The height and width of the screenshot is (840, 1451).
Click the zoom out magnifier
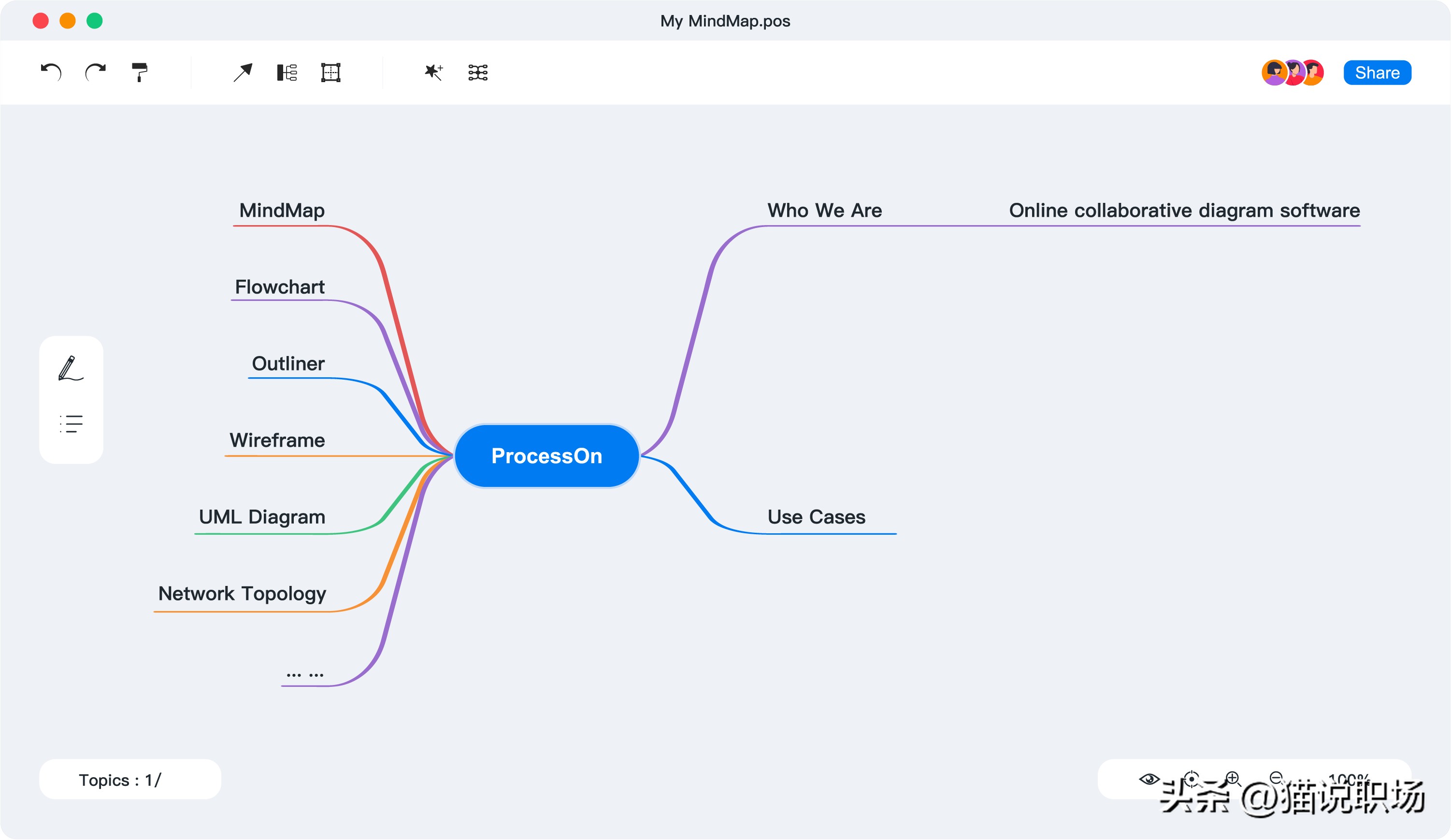pos(1276,778)
